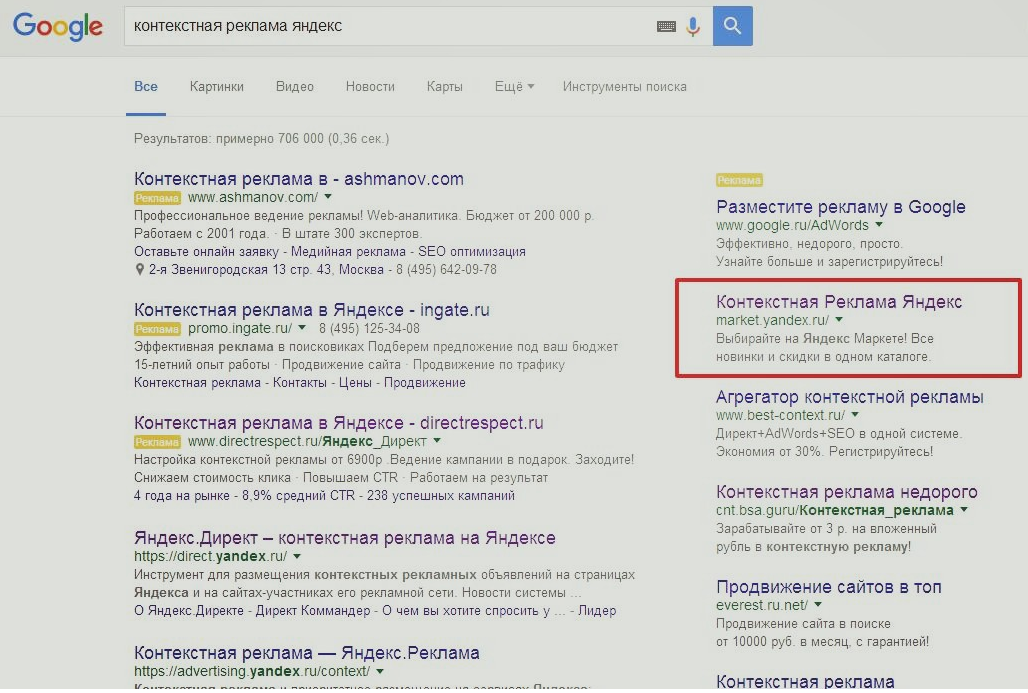The width and height of the screenshot is (1028, 693).
Task: Open arrow menu next to market.yandex.ru
Action: tap(839, 321)
